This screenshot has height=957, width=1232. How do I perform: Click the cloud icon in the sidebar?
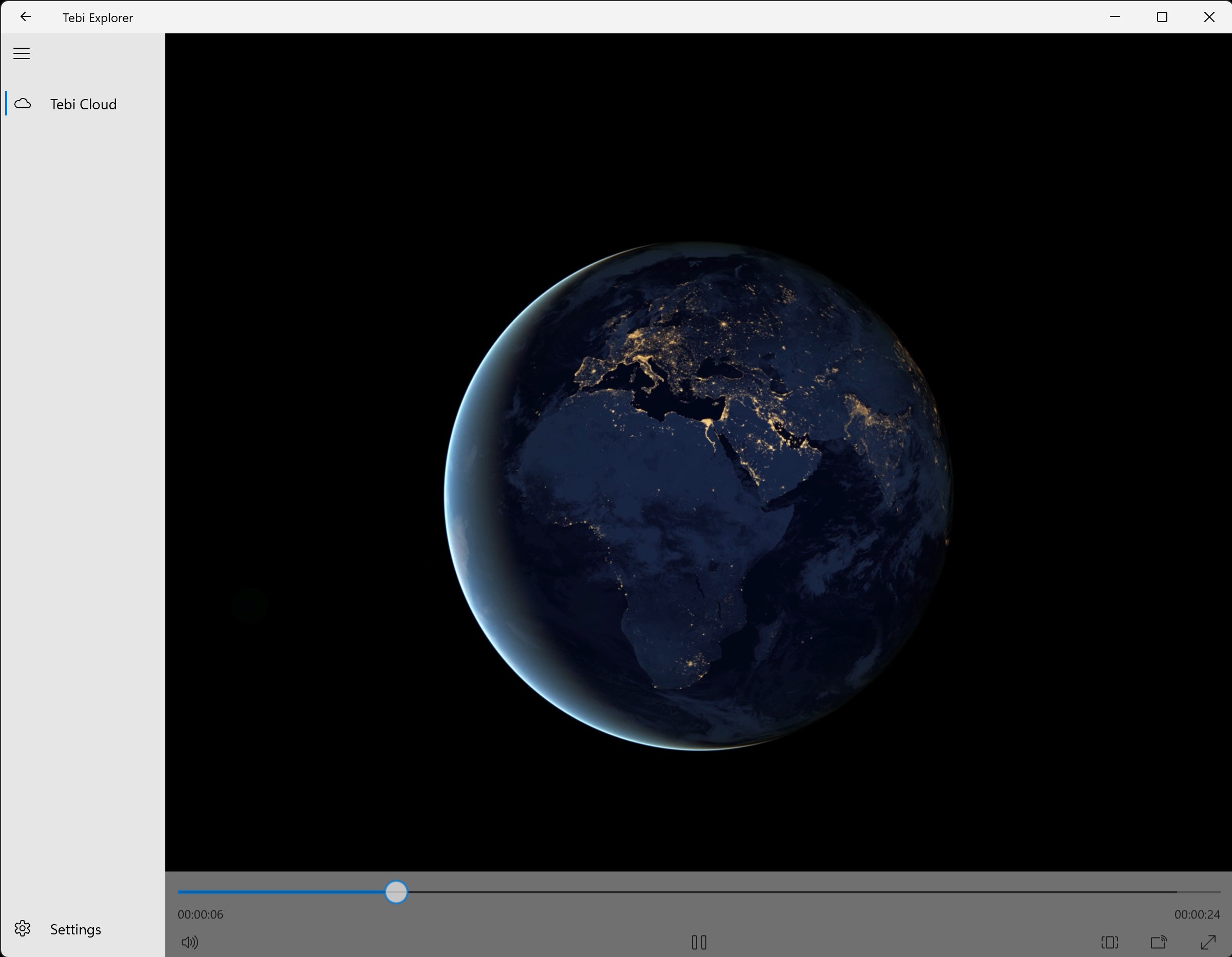[23, 104]
